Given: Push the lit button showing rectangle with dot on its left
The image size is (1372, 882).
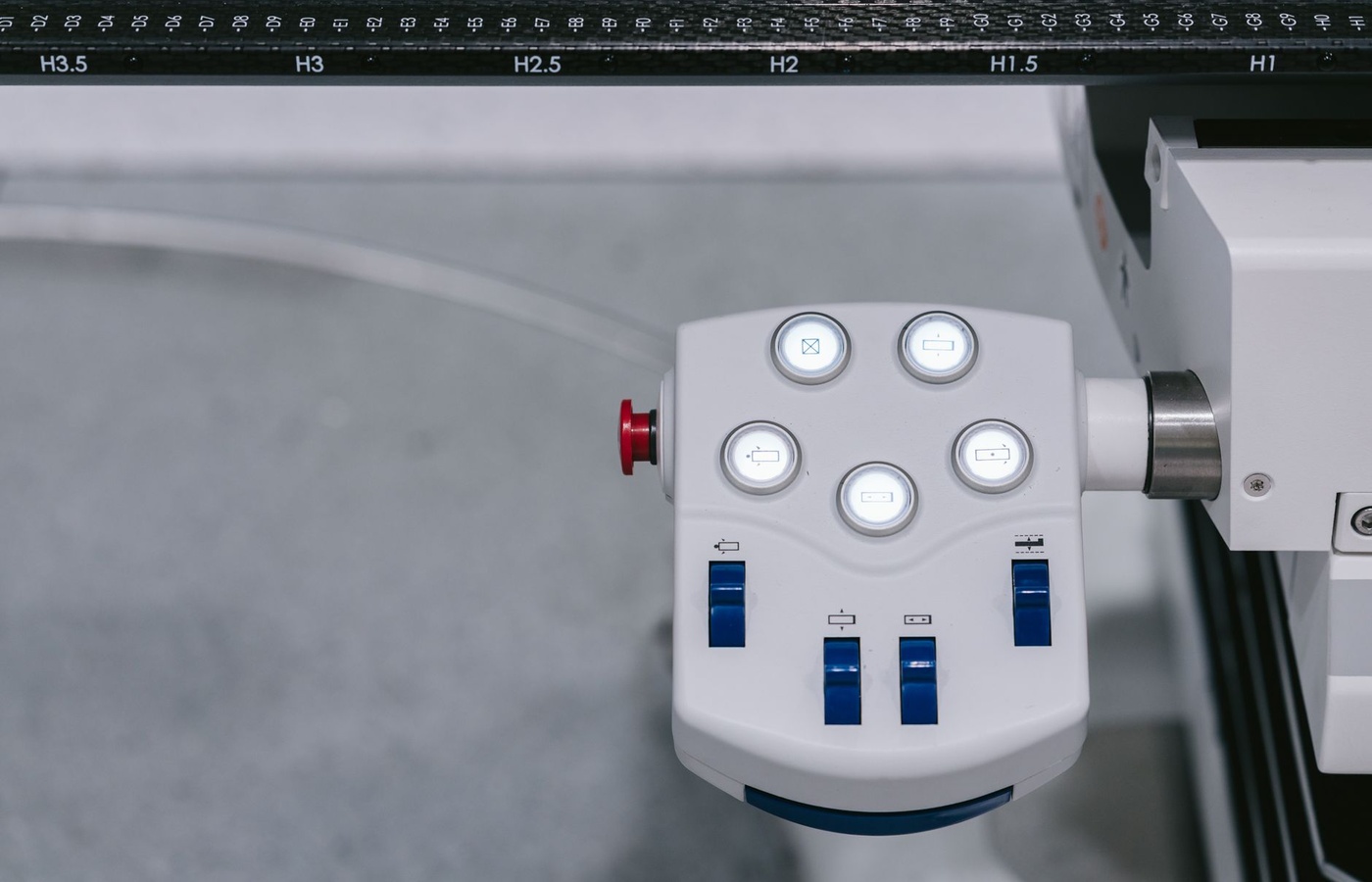Looking at the screenshot, I should pyautogui.click(x=761, y=458).
